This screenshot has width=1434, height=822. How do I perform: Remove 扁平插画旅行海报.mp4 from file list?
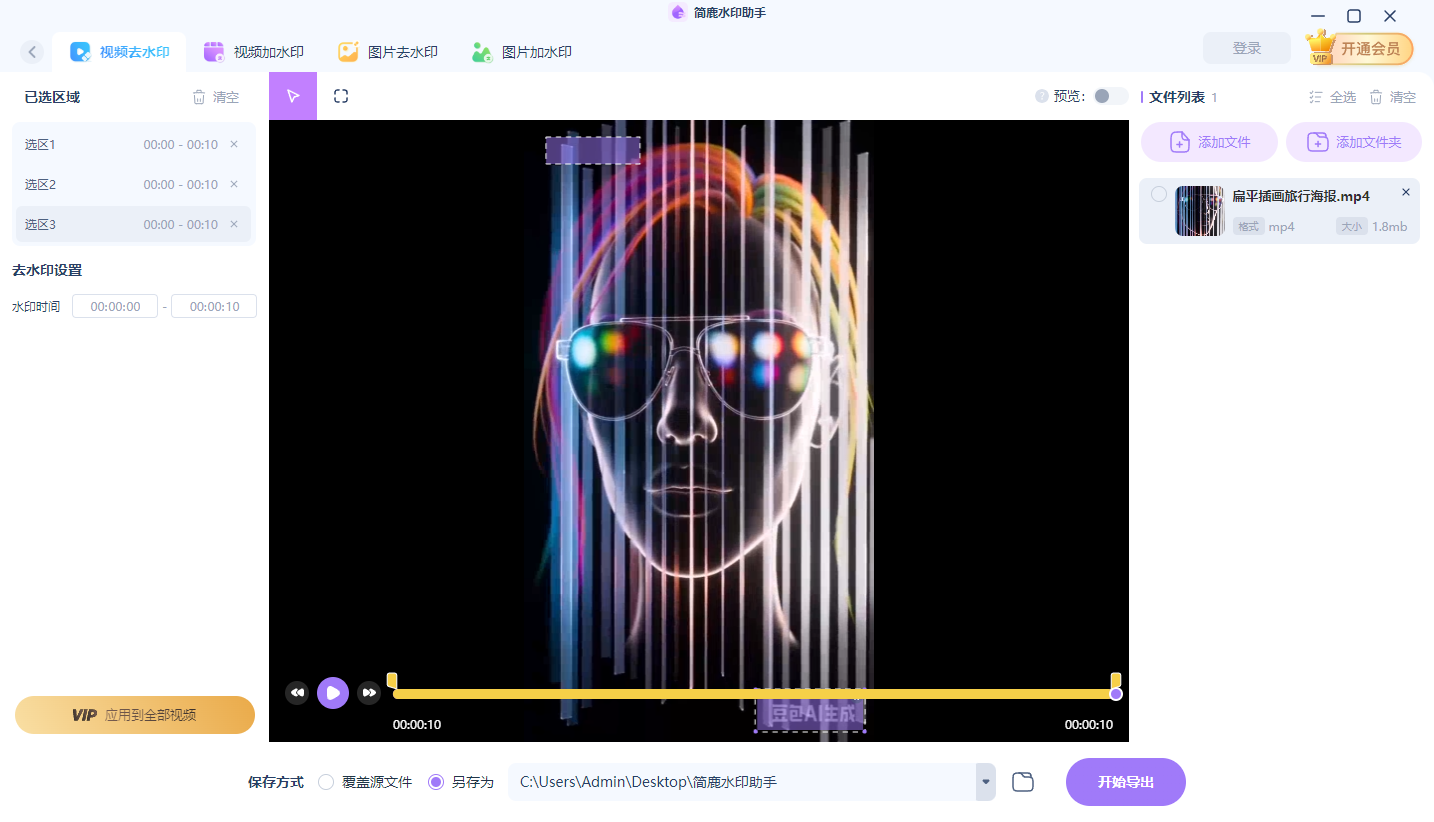tap(1405, 192)
